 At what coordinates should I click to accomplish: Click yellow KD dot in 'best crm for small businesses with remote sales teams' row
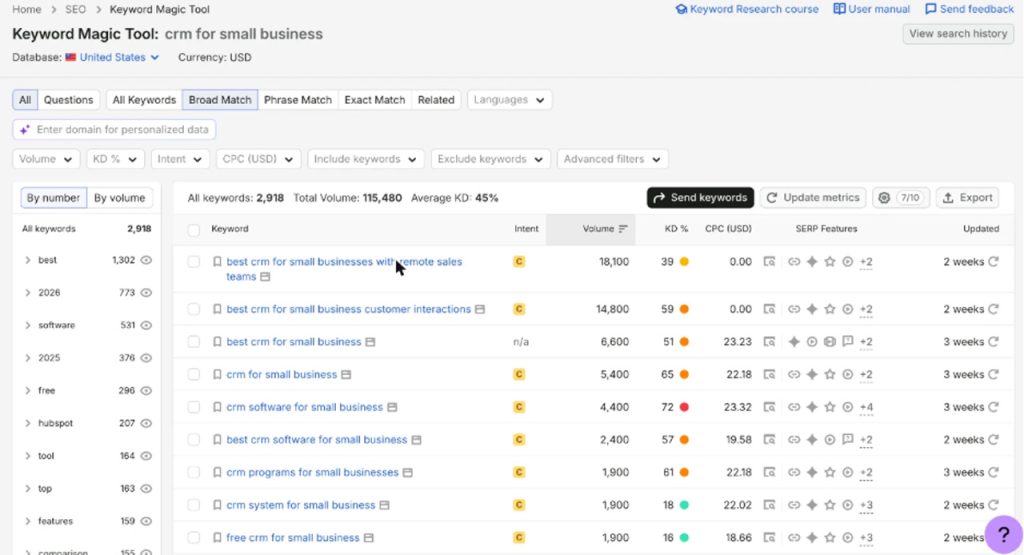pos(684,261)
